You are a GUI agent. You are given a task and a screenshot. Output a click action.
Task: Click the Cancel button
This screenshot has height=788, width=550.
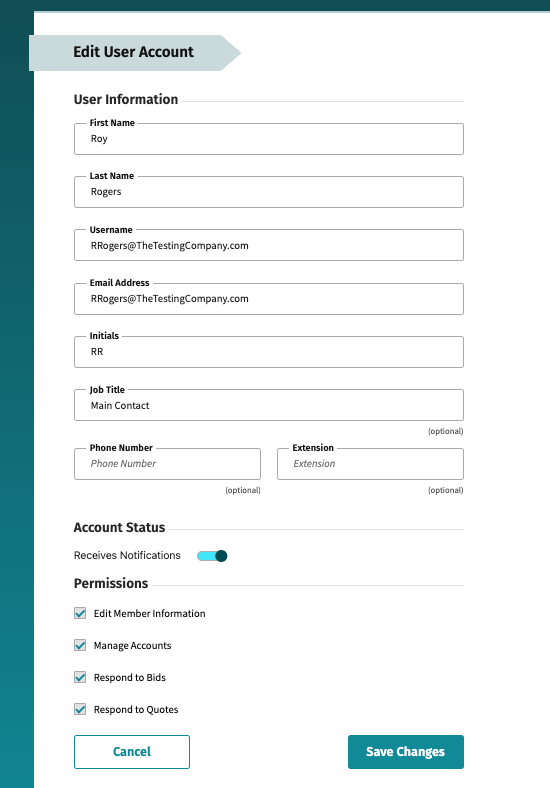132,752
